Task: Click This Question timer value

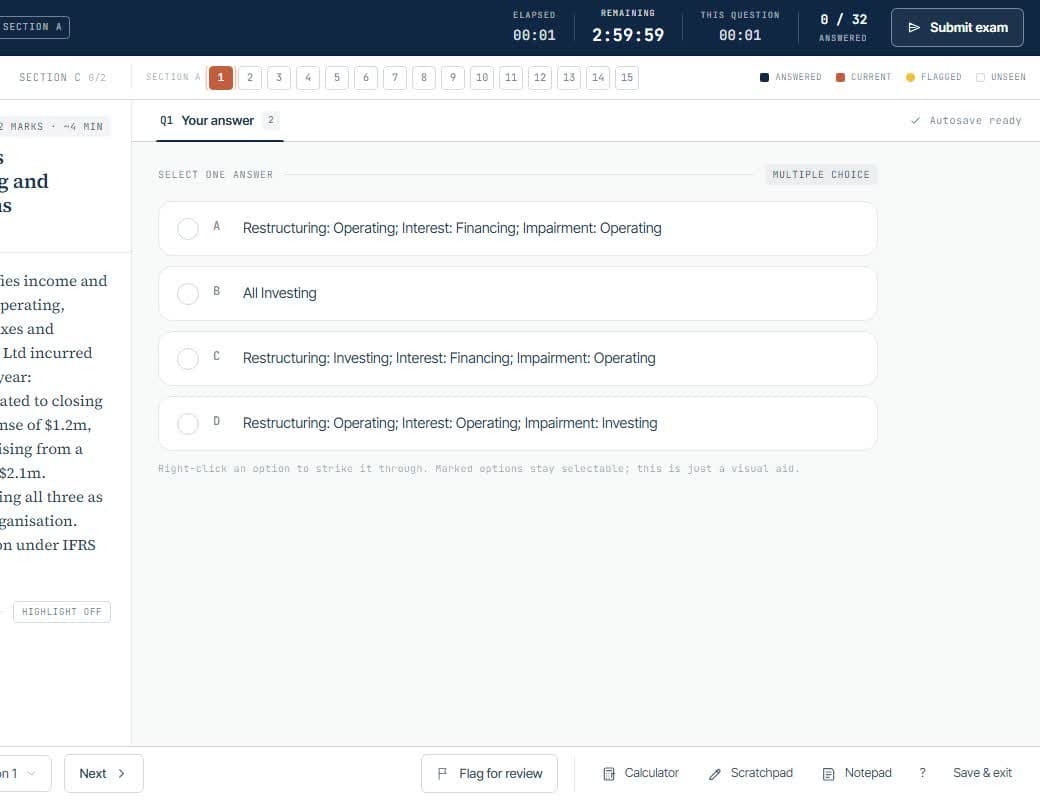Action: (740, 35)
